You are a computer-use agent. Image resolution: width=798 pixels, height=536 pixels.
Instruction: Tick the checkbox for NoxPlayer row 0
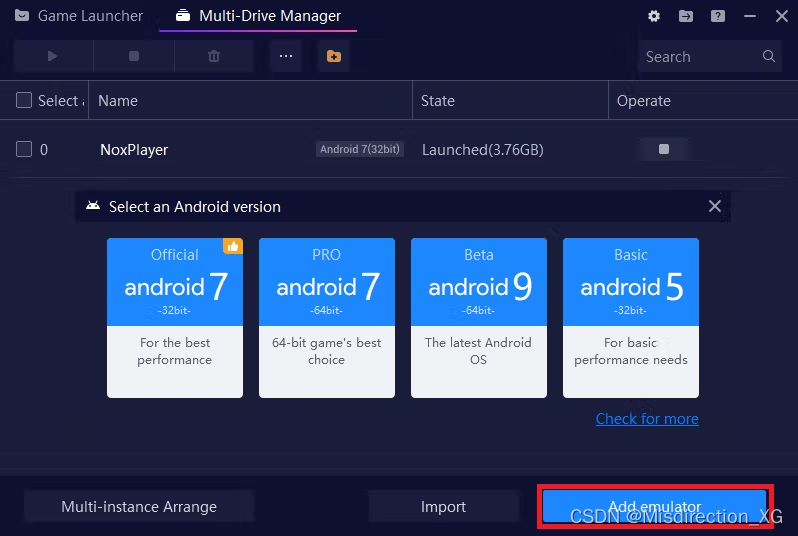[24, 149]
